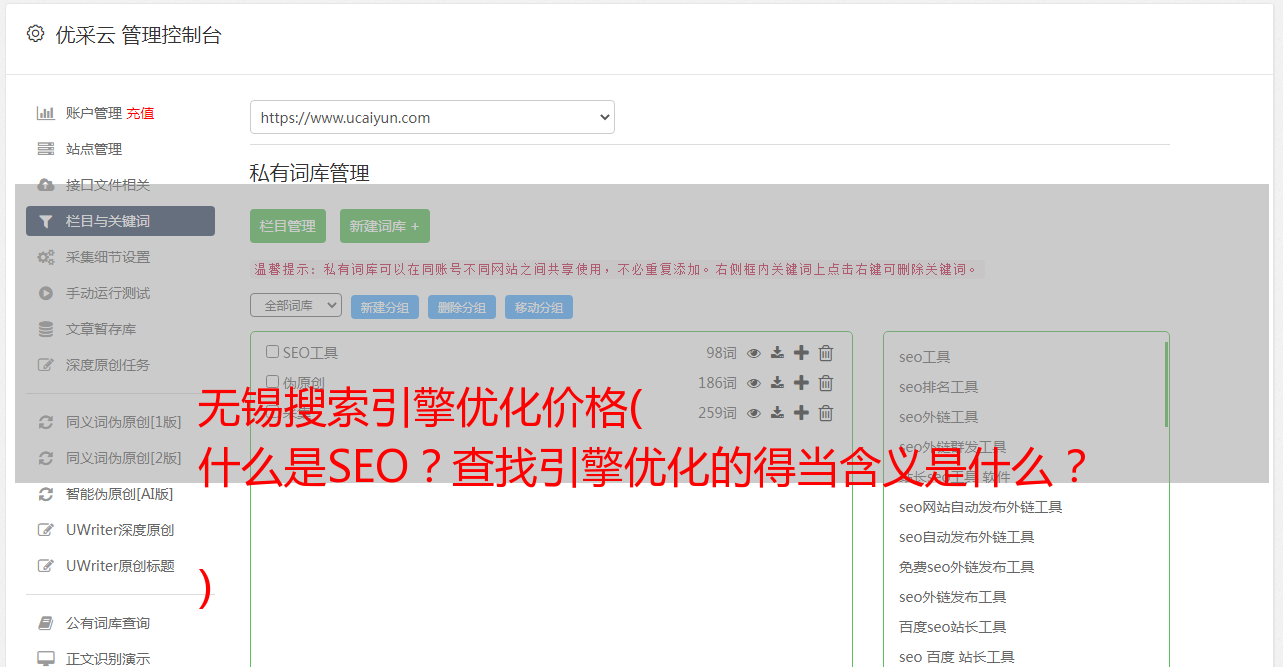Click the 186词 count
The height and width of the screenshot is (667, 1283).
(x=717, y=383)
